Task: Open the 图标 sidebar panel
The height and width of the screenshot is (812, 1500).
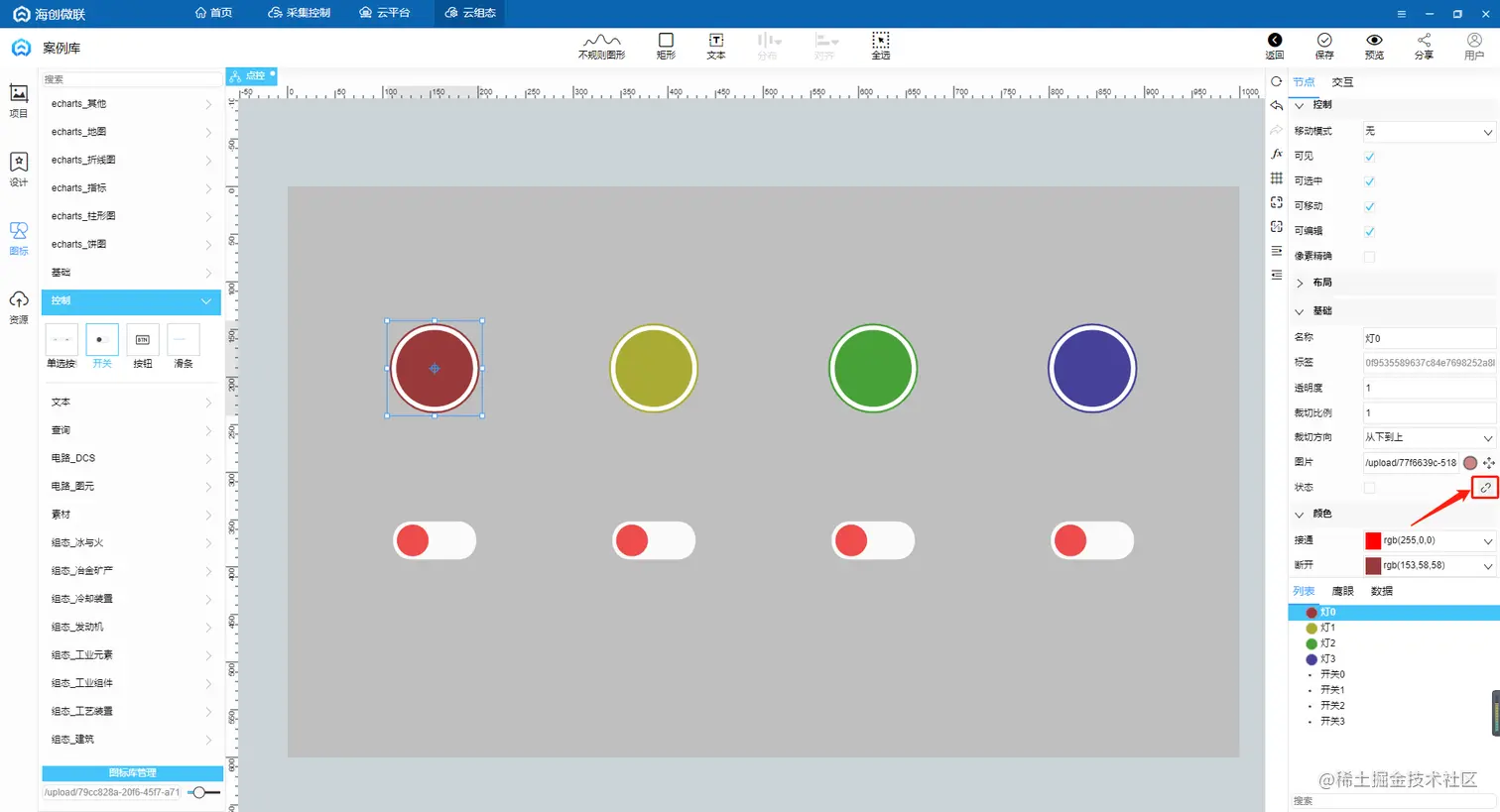Action: pyautogui.click(x=19, y=238)
